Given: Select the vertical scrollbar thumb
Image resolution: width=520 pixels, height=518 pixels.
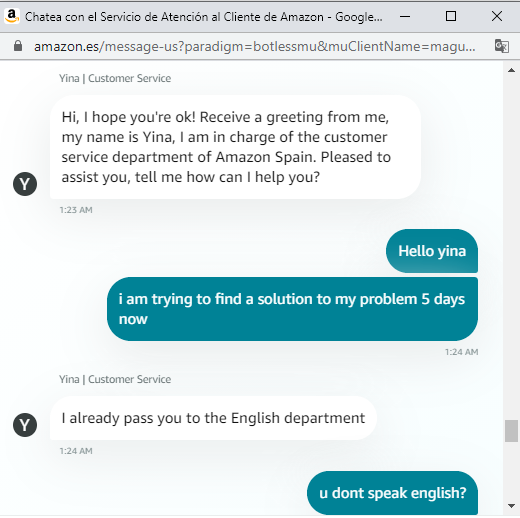Looking at the screenshot, I should [x=511, y=431].
